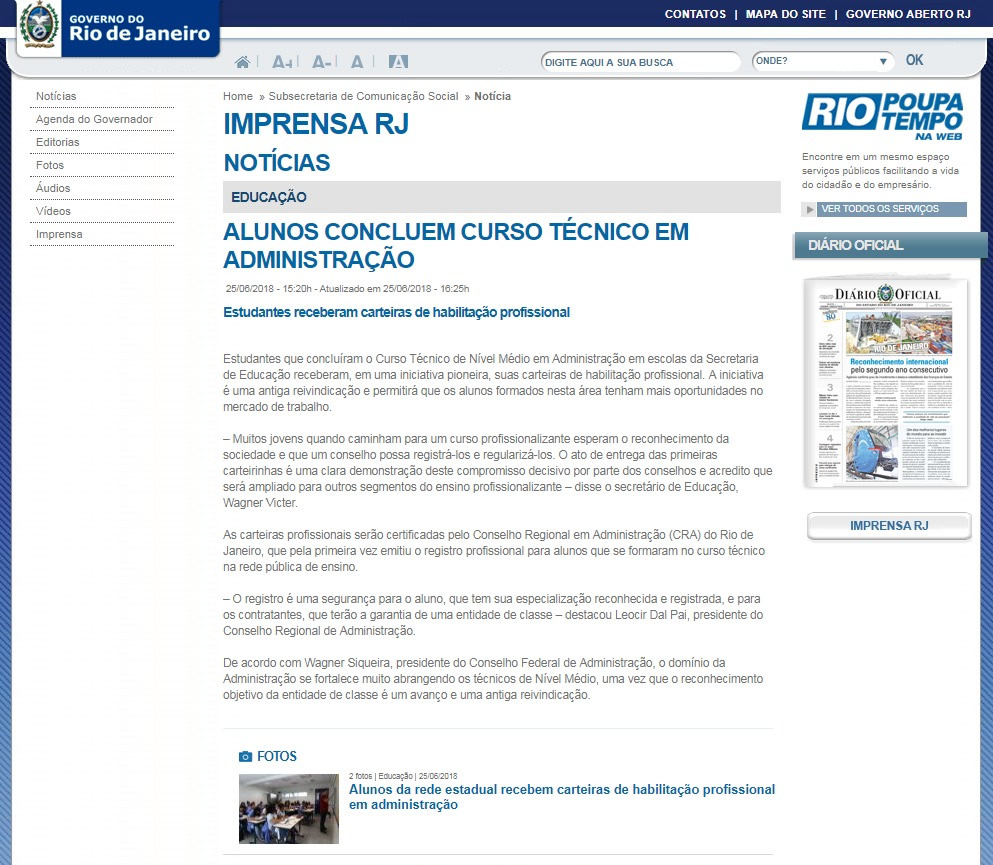The width and height of the screenshot is (993, 865).
Task: Open Mapa do Site link
Action: [786, 14]
